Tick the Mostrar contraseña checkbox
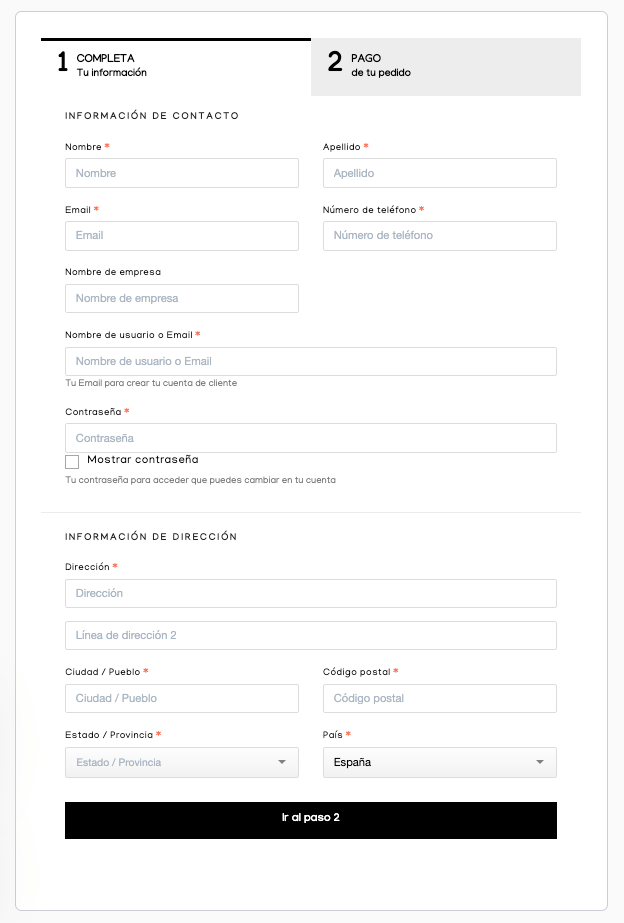 [72, 462]
